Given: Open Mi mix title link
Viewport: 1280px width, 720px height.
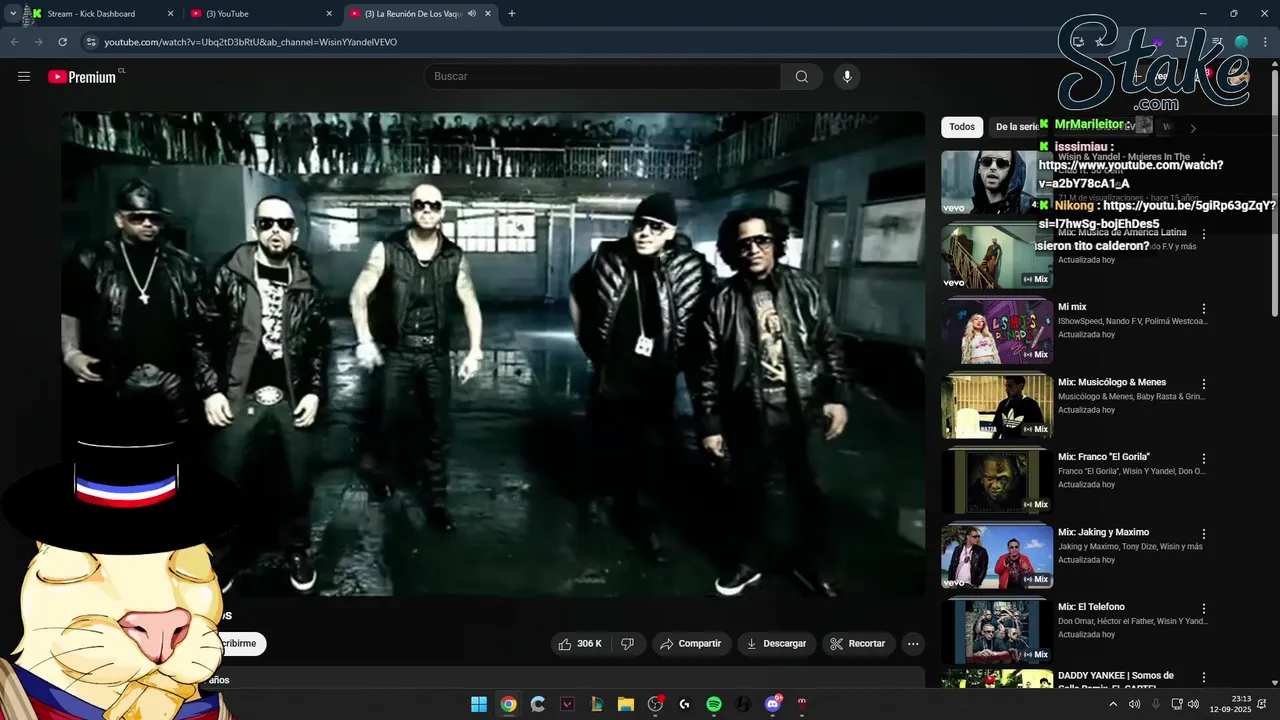Looking at the screenshot, I should [1072, 307].
